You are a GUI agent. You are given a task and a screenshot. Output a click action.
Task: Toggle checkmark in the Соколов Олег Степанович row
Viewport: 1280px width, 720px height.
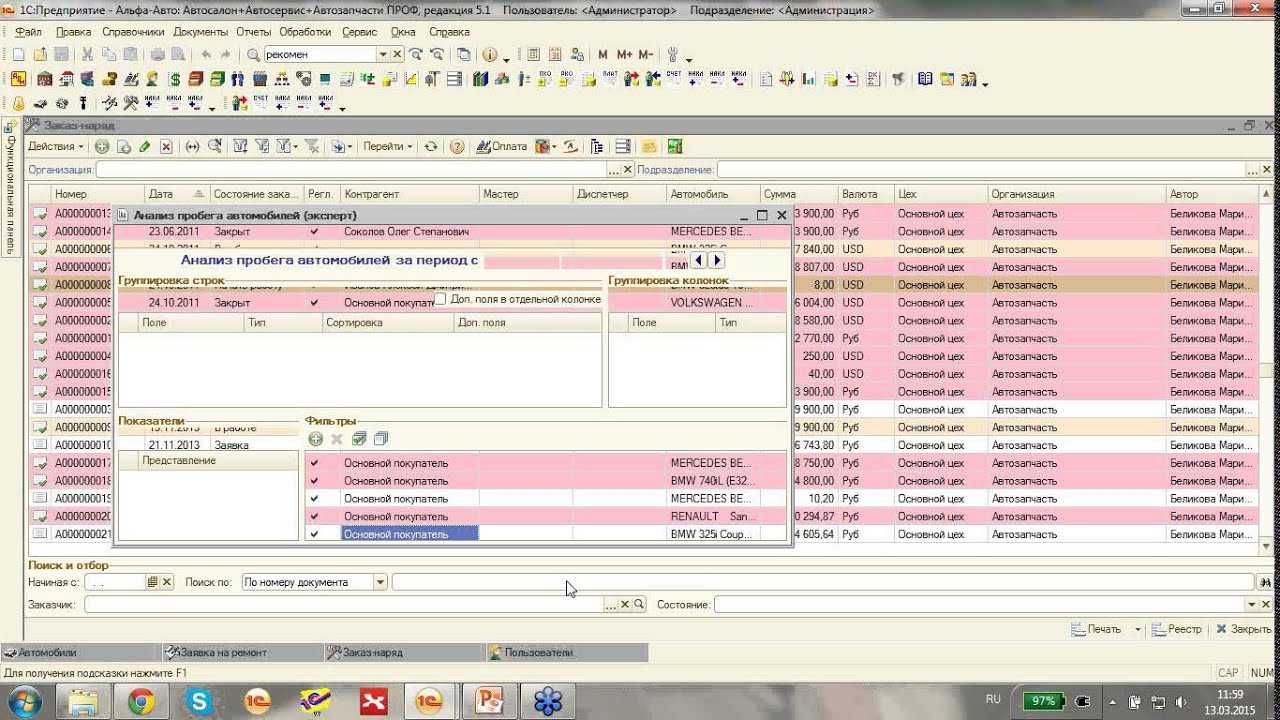click(x=315, y=231)
